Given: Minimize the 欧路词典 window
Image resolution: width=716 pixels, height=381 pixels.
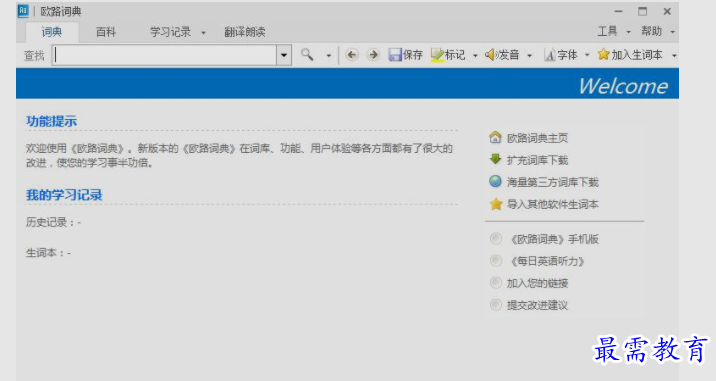Looking at the screenshot, I should click(618, 11).
